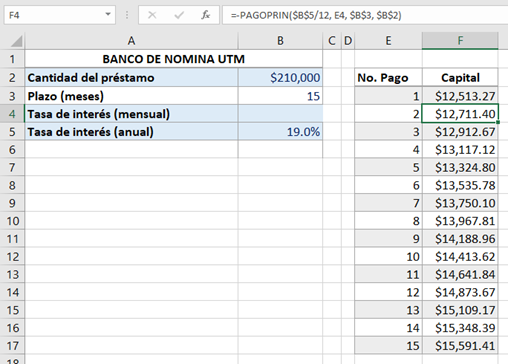
Task: Select the $14,641.84 capital cell
Action: (x=460, y=274)
